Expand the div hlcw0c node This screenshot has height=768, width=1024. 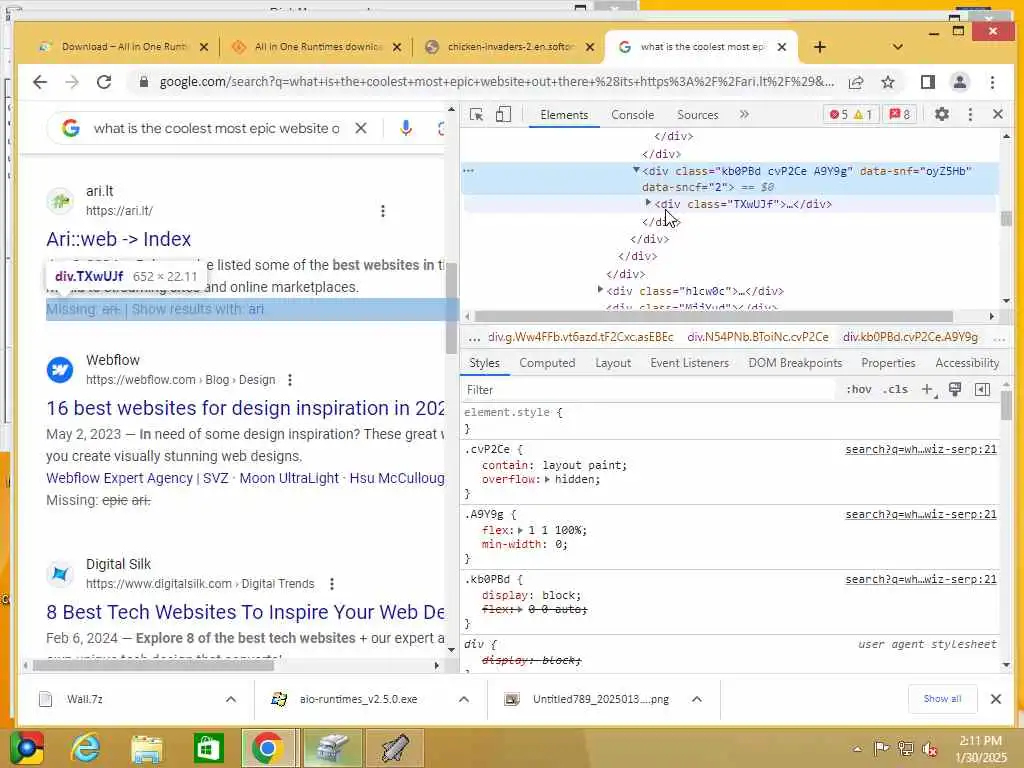pos(600,289)
